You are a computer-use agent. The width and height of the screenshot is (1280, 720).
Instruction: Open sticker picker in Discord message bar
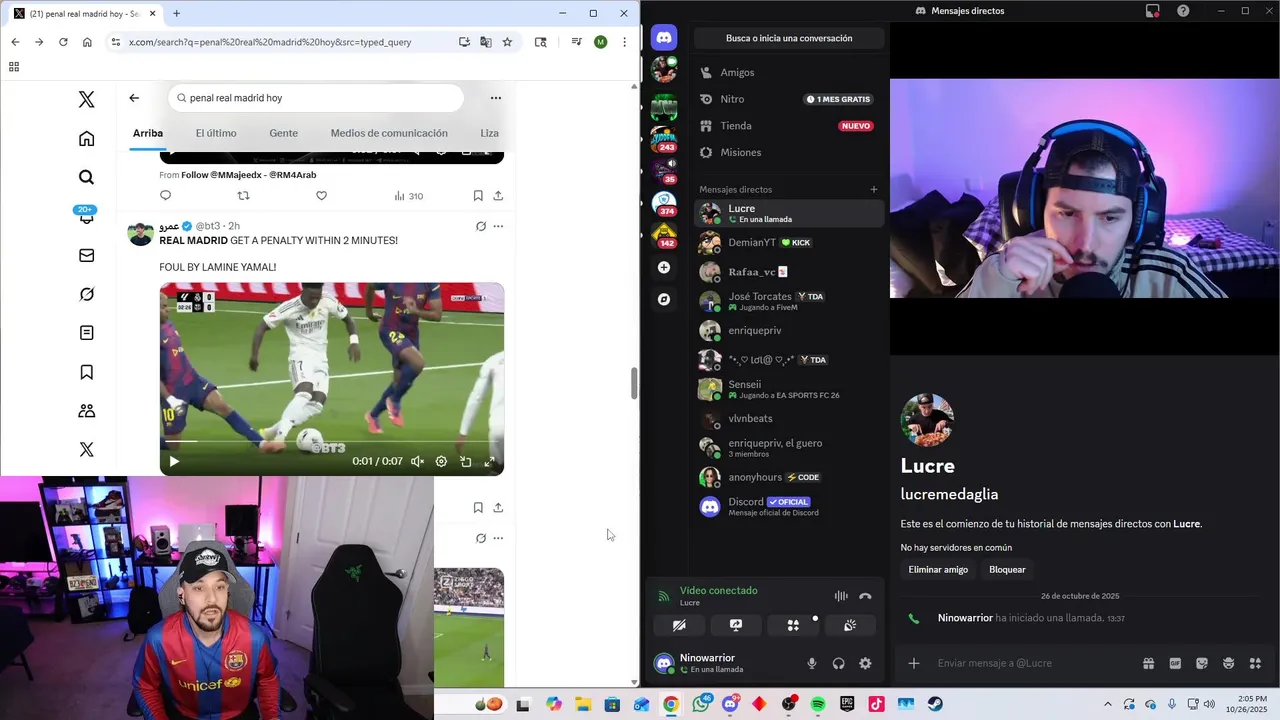click(1202, 663)
